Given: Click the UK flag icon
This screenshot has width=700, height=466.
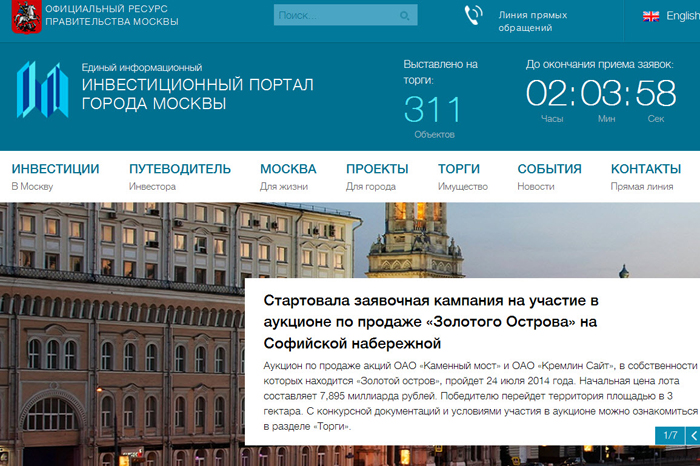Looking at the screenshot, I should pyautogui.click(x=651, y=17).
